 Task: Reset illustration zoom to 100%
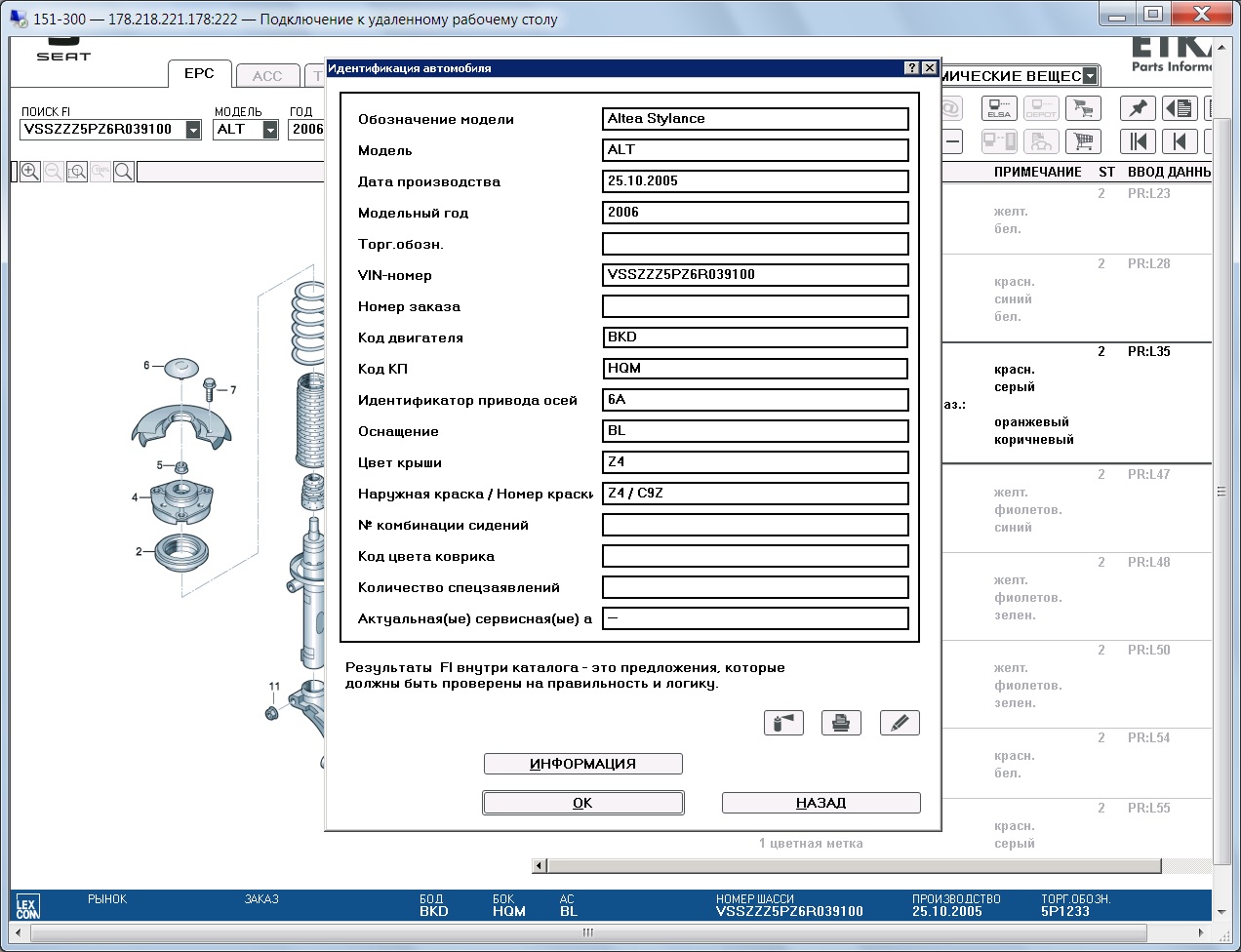point(100,172)
